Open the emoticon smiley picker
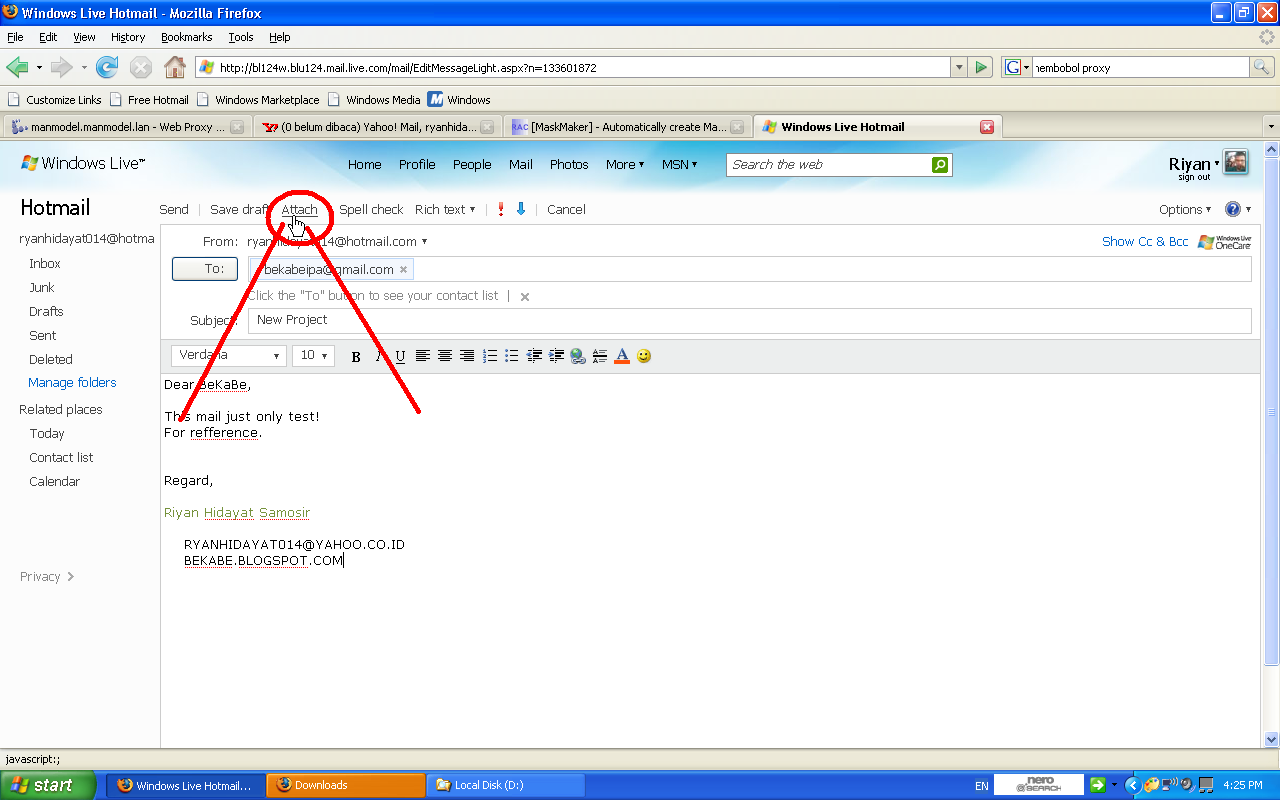Screen dimensions: 1280x800 coord(644,356)
